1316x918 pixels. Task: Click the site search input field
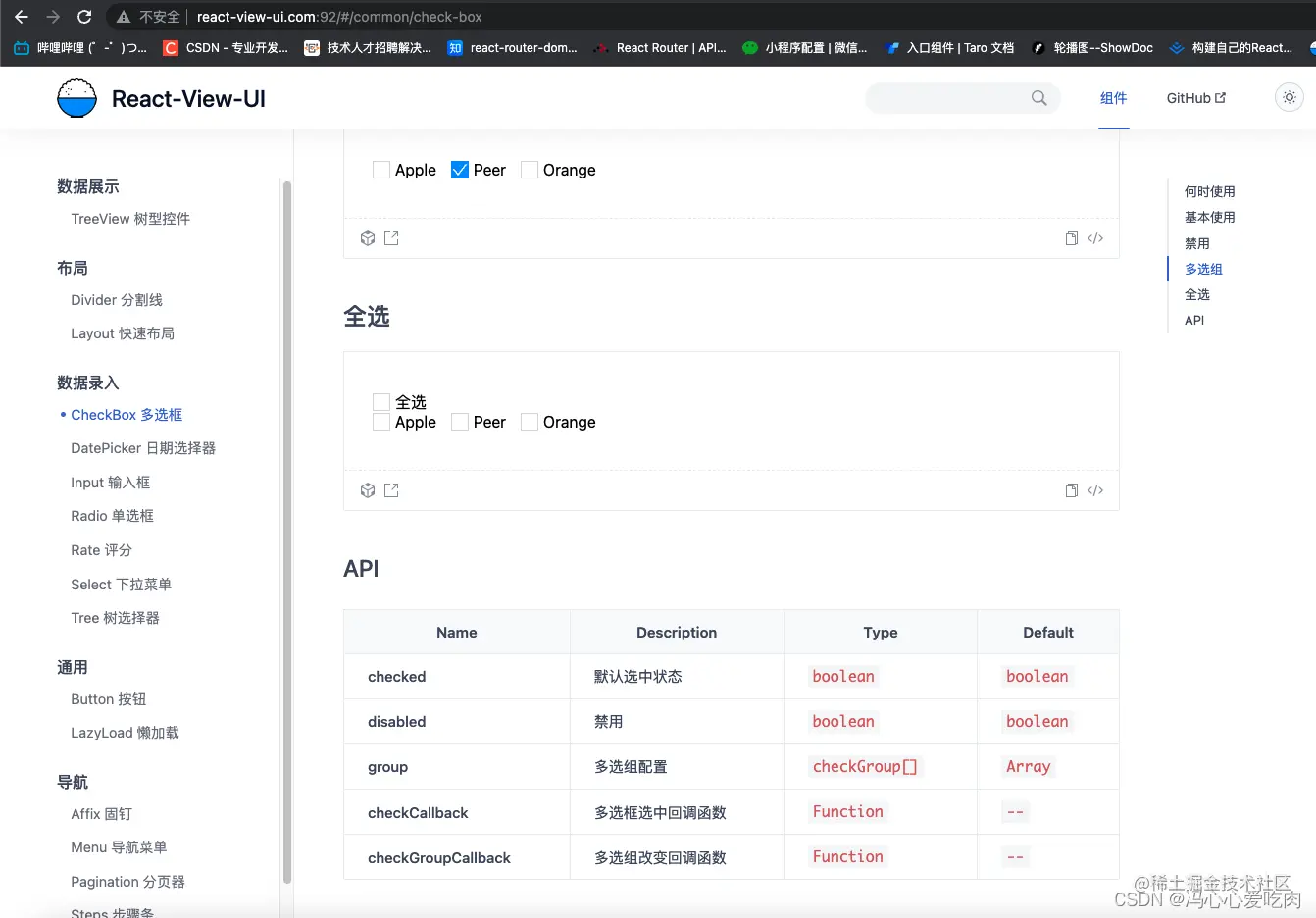click(962, 98)
